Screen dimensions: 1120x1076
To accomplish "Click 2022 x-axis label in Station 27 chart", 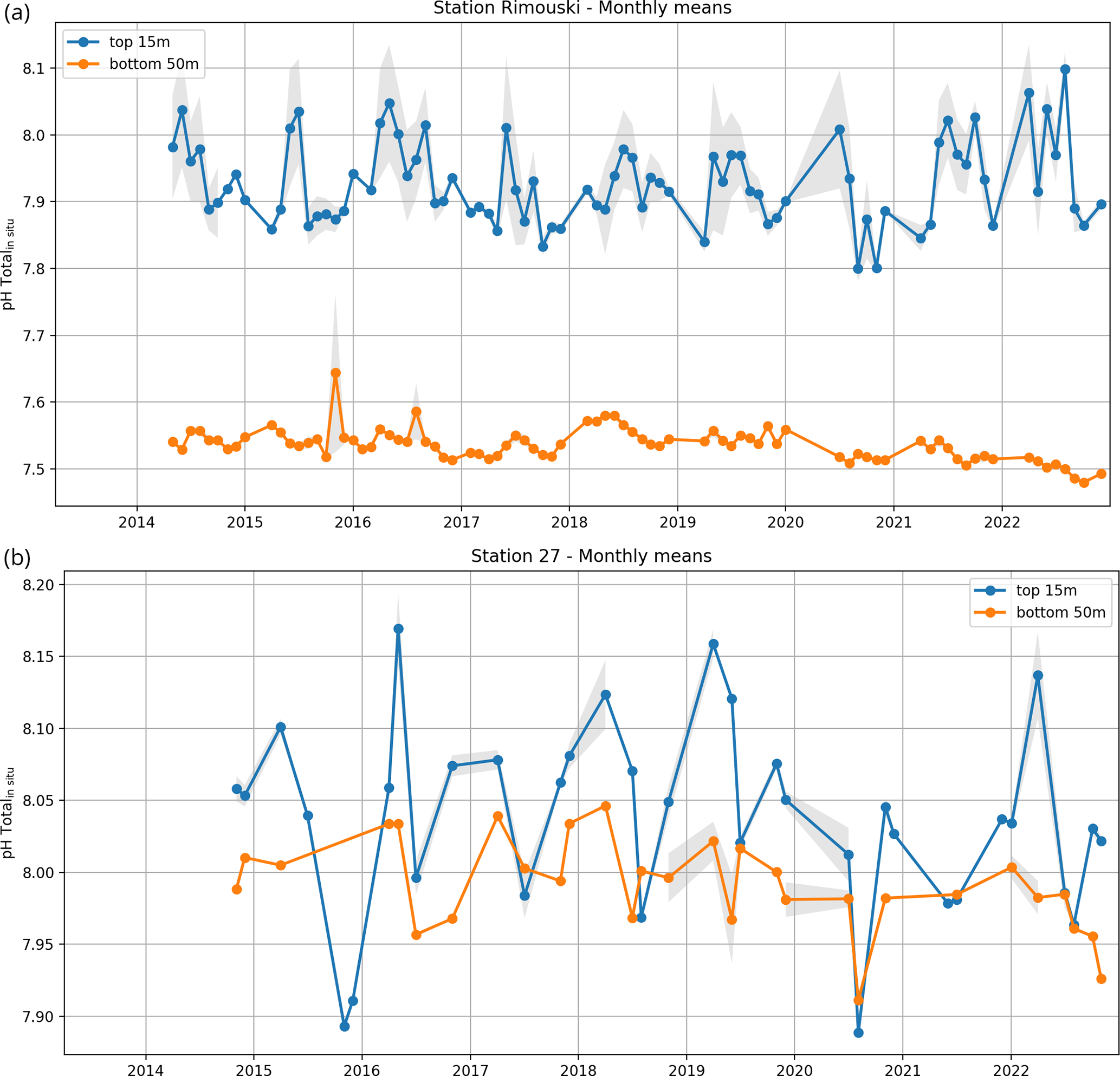I will tap(1011, 1070).
